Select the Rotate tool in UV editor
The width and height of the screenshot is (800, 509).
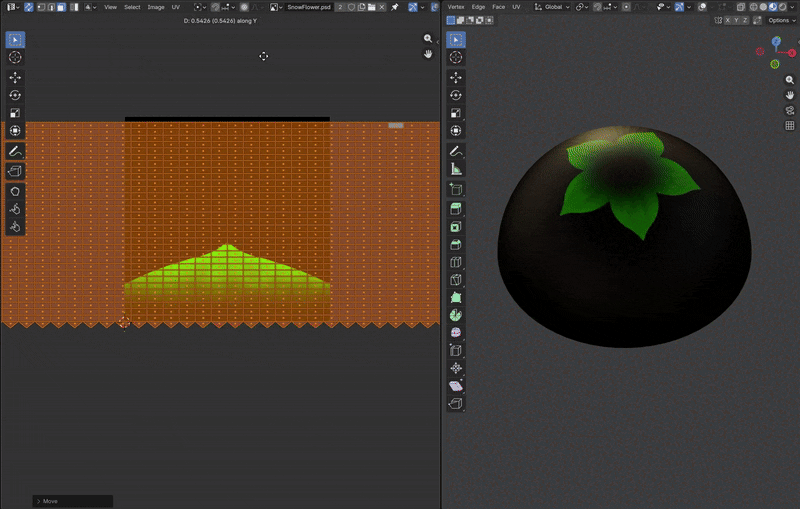pyautogui.click(x=15, y=95)
